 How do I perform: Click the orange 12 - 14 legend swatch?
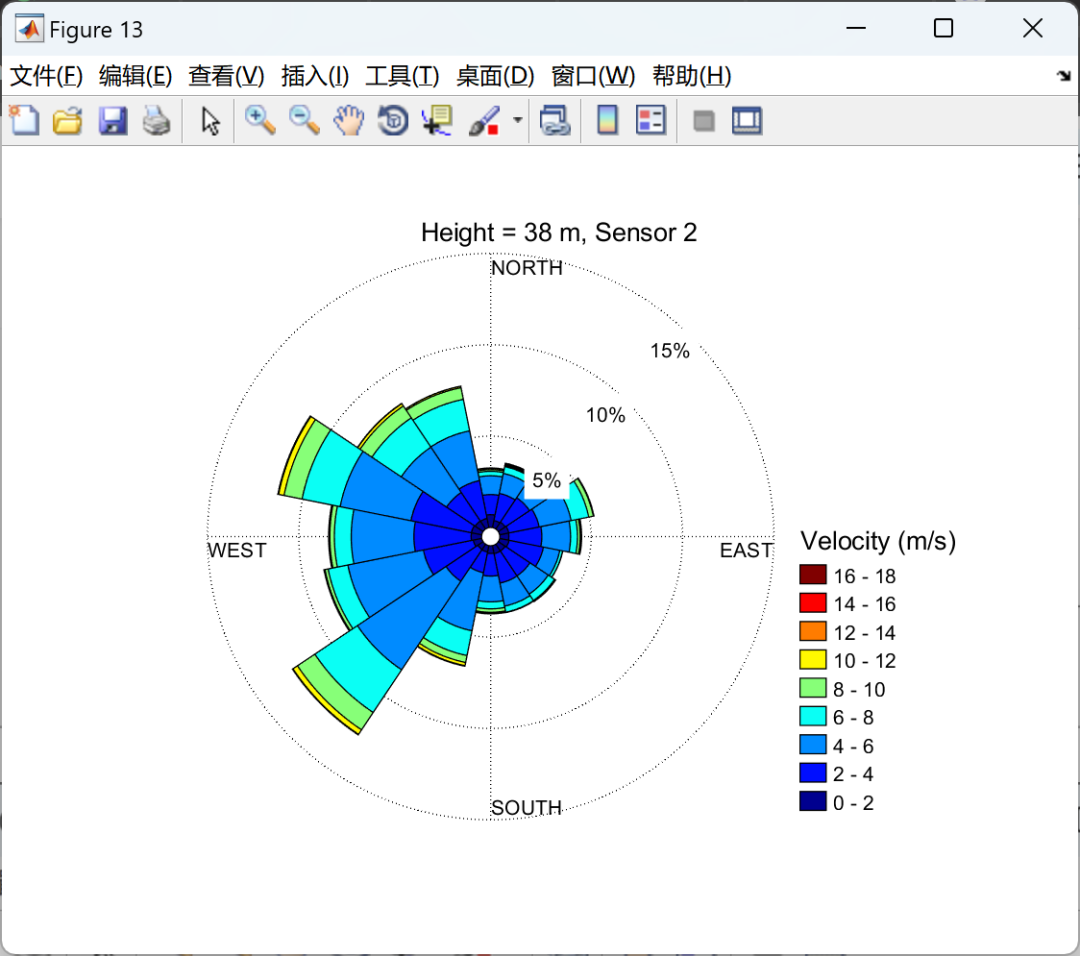(813, 631)
